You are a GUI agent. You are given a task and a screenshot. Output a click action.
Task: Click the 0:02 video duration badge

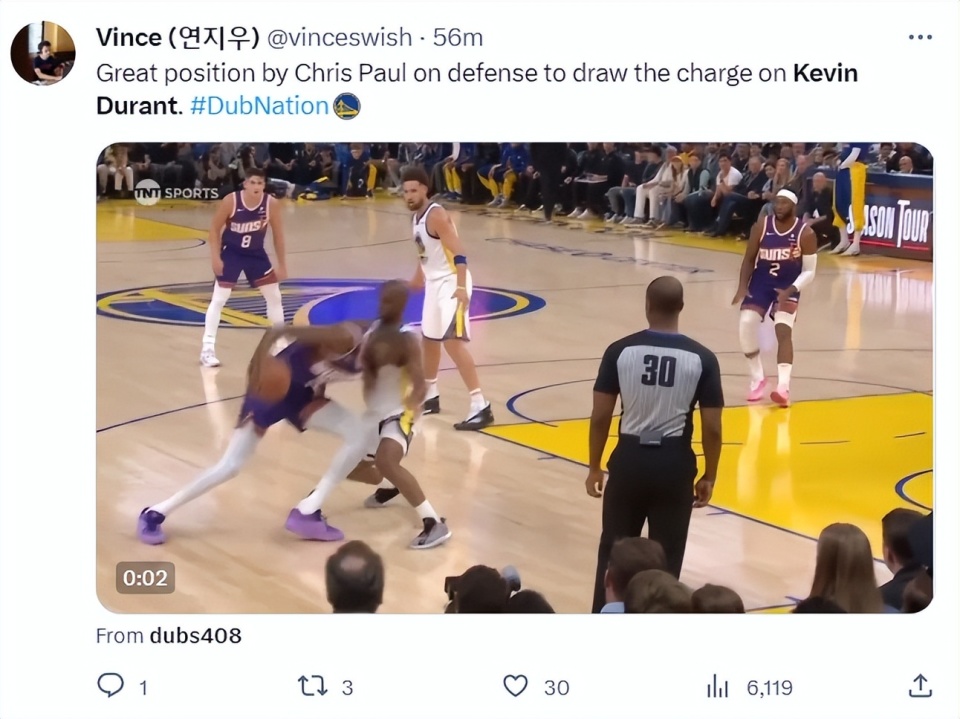pos(145,578)
